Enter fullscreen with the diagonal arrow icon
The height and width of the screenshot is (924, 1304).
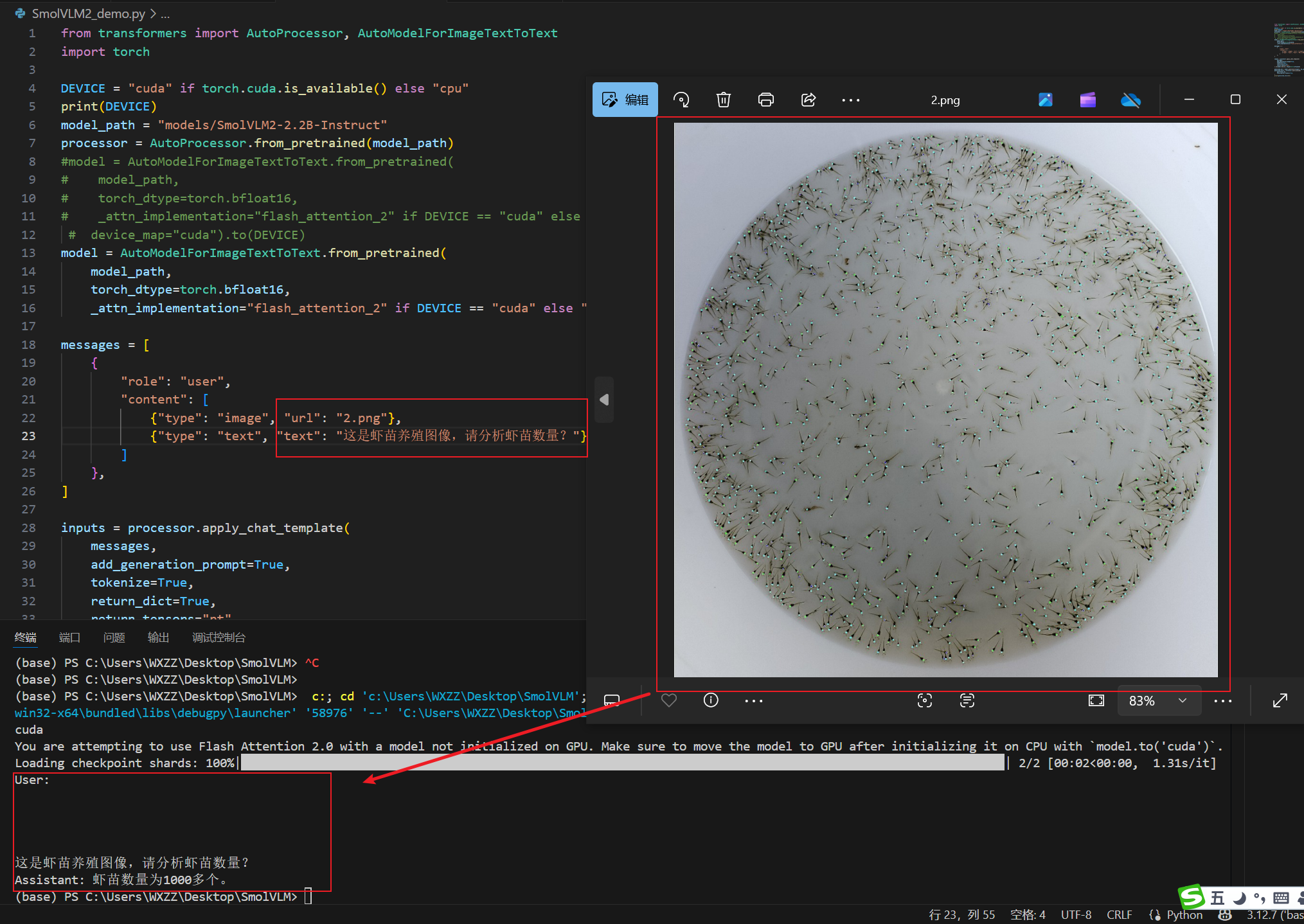click(x=1280, y=700)
